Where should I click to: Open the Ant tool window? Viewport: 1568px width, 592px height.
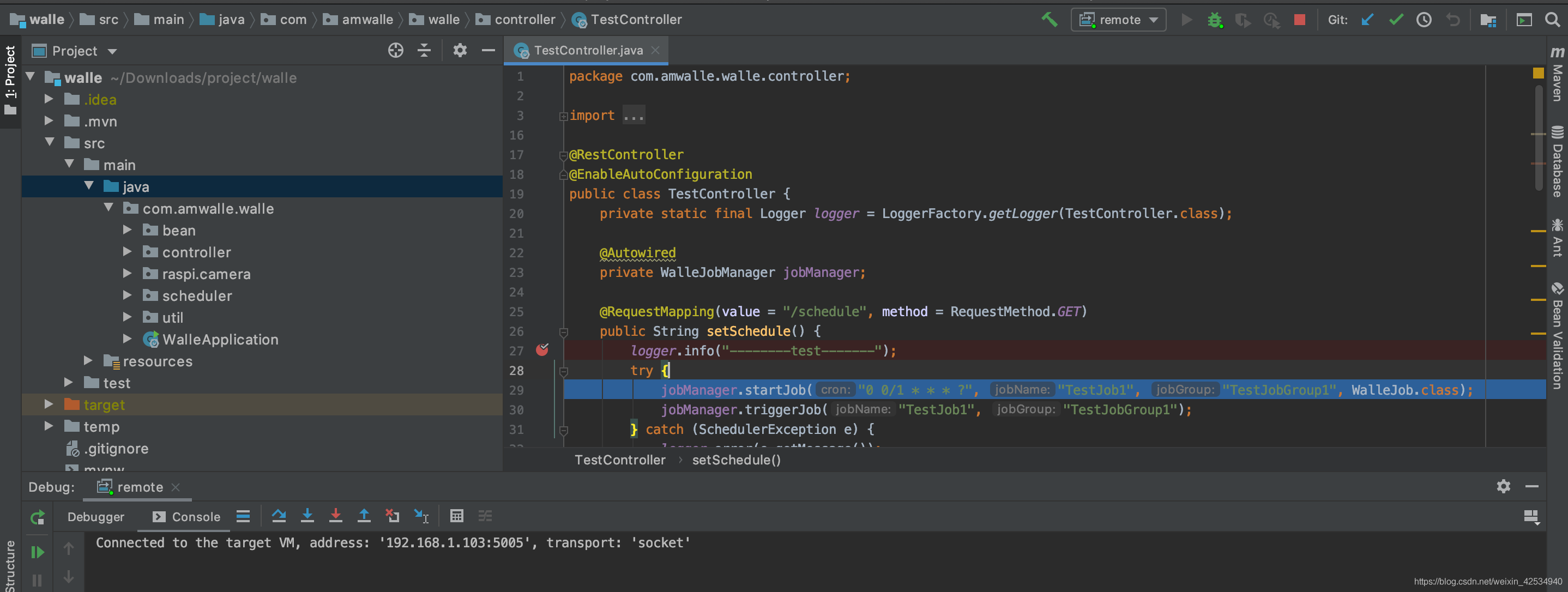pyautogui.click(x=1558, y=238)
